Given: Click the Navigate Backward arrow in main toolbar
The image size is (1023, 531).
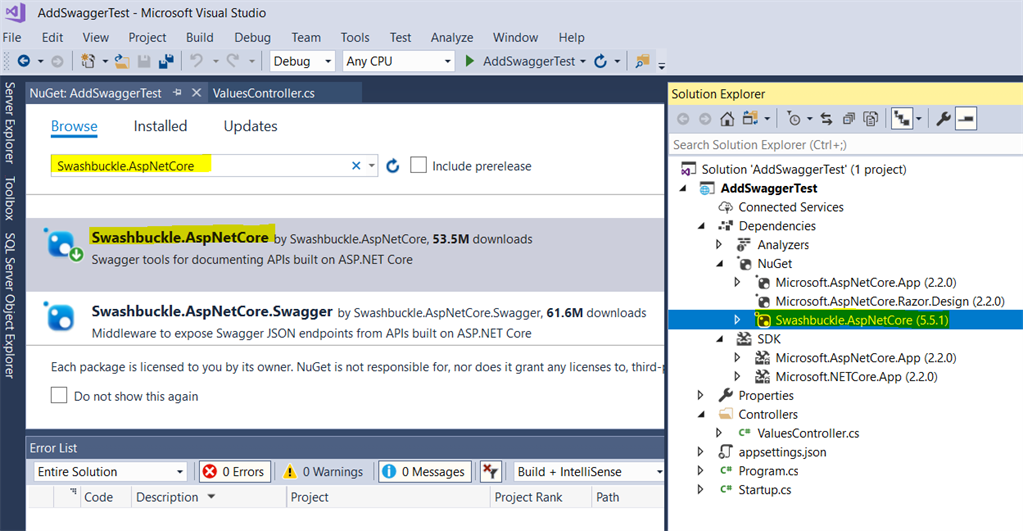Looking at the screenshot, I should point(23,61).
